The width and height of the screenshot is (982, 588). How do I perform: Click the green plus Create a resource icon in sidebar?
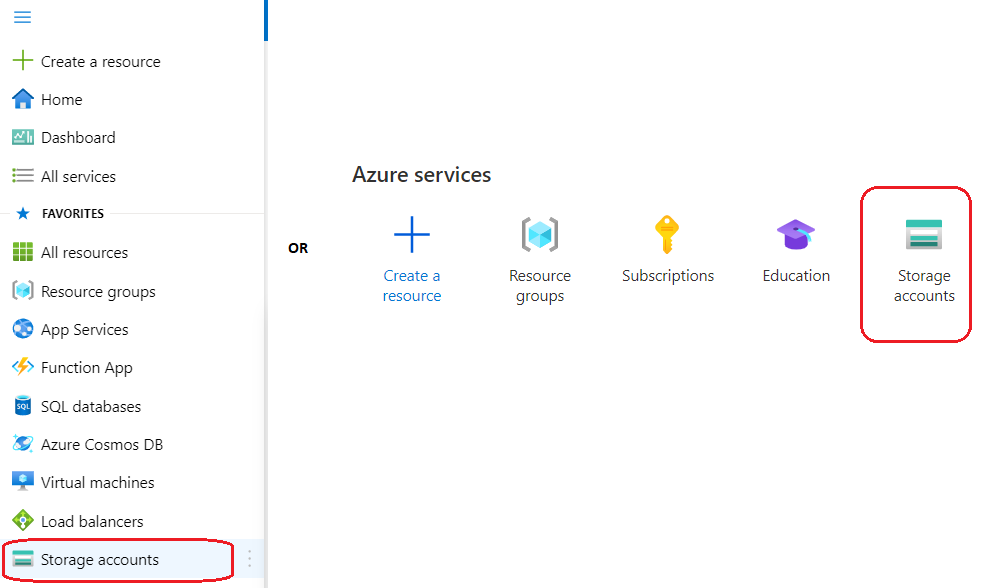click(23, 61)
